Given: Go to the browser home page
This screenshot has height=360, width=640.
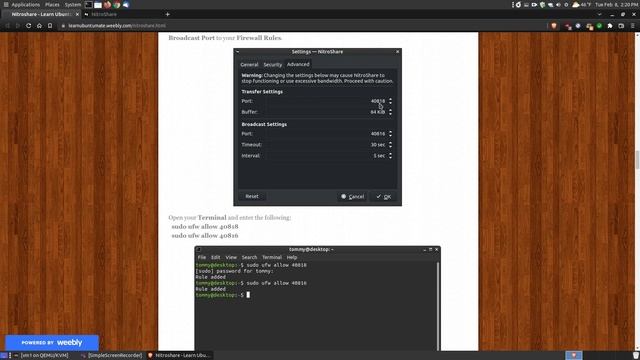Looking at the screenshot, I should 39,26.
